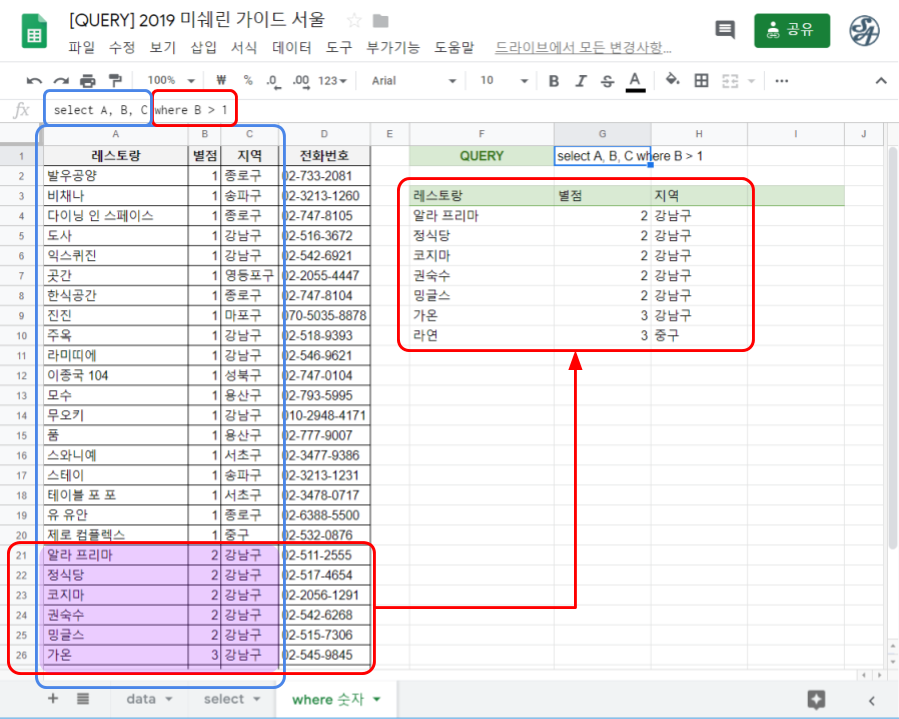Select the Paint format tool
The height and width of the screenshot is (719, 899).
(115, 80)
